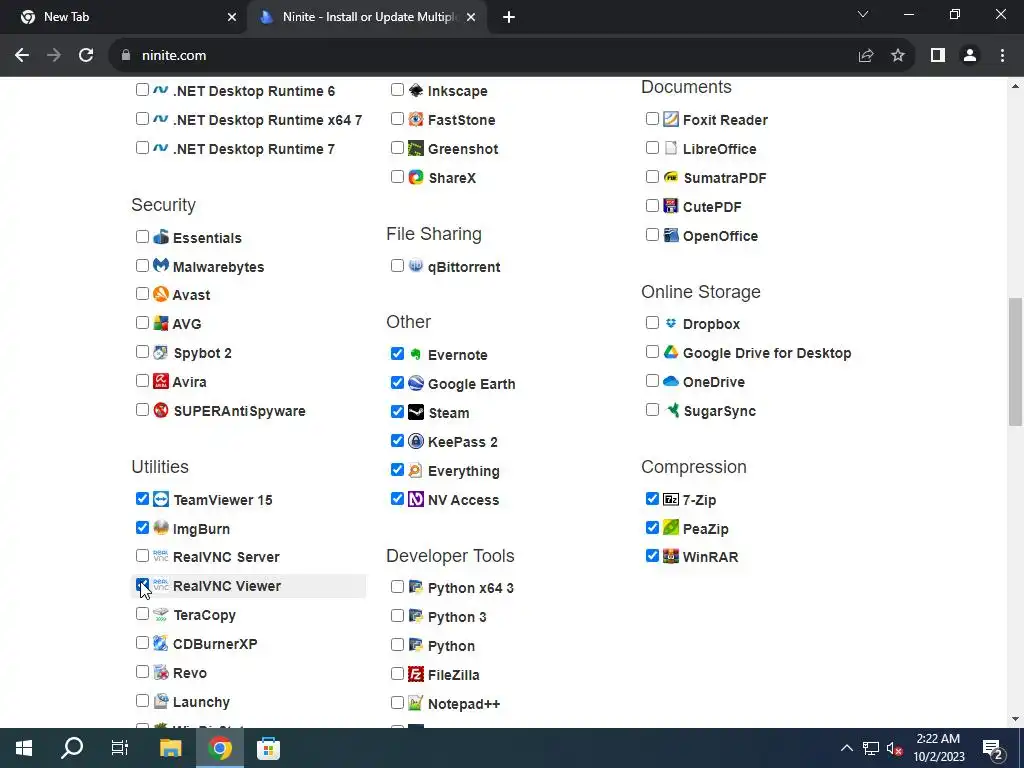Tick the CutePDF checkbox

coord(652,206)
